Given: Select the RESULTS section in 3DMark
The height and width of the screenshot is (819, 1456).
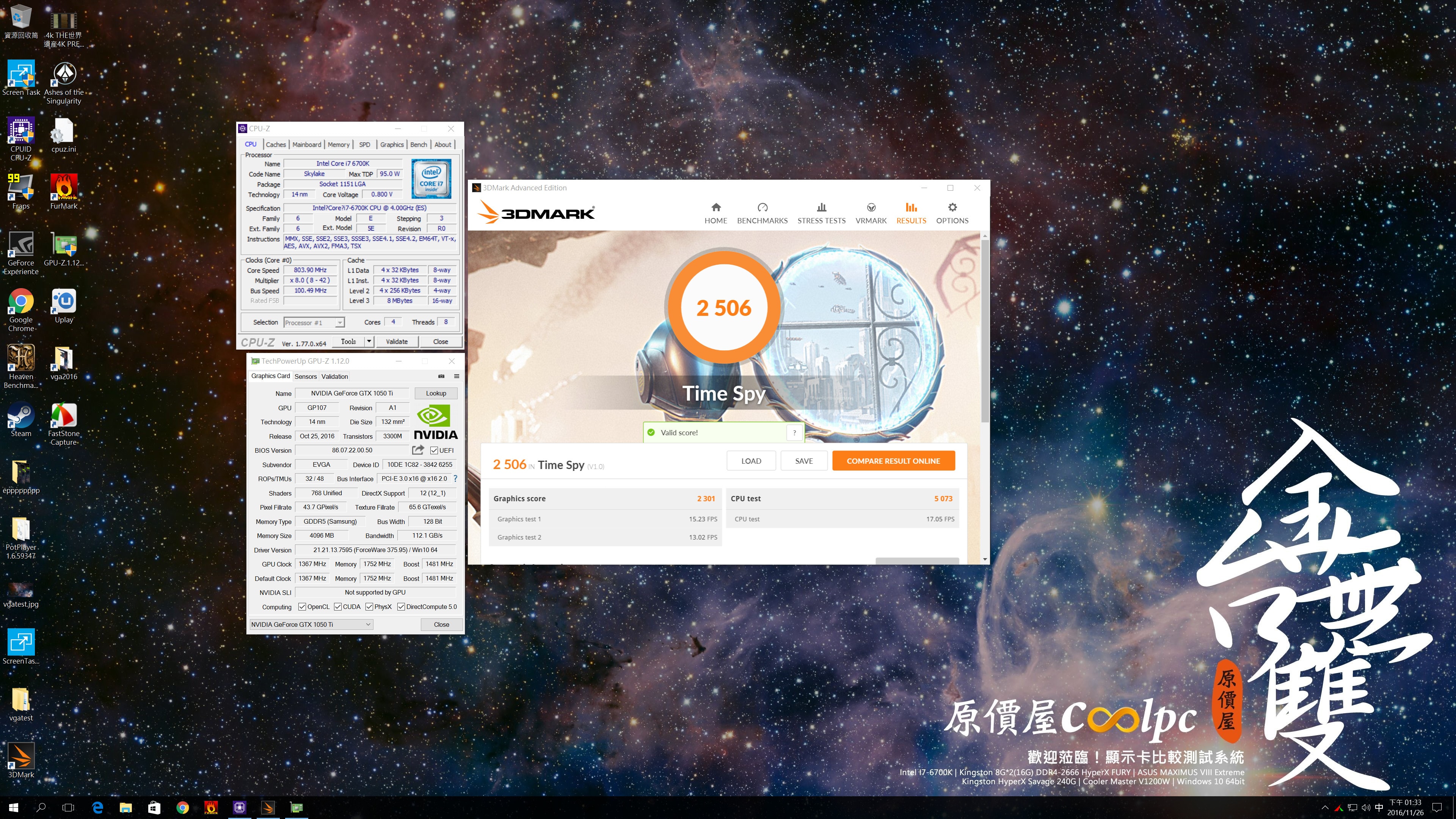Looking at the screenshot, I should coord(911,213).
